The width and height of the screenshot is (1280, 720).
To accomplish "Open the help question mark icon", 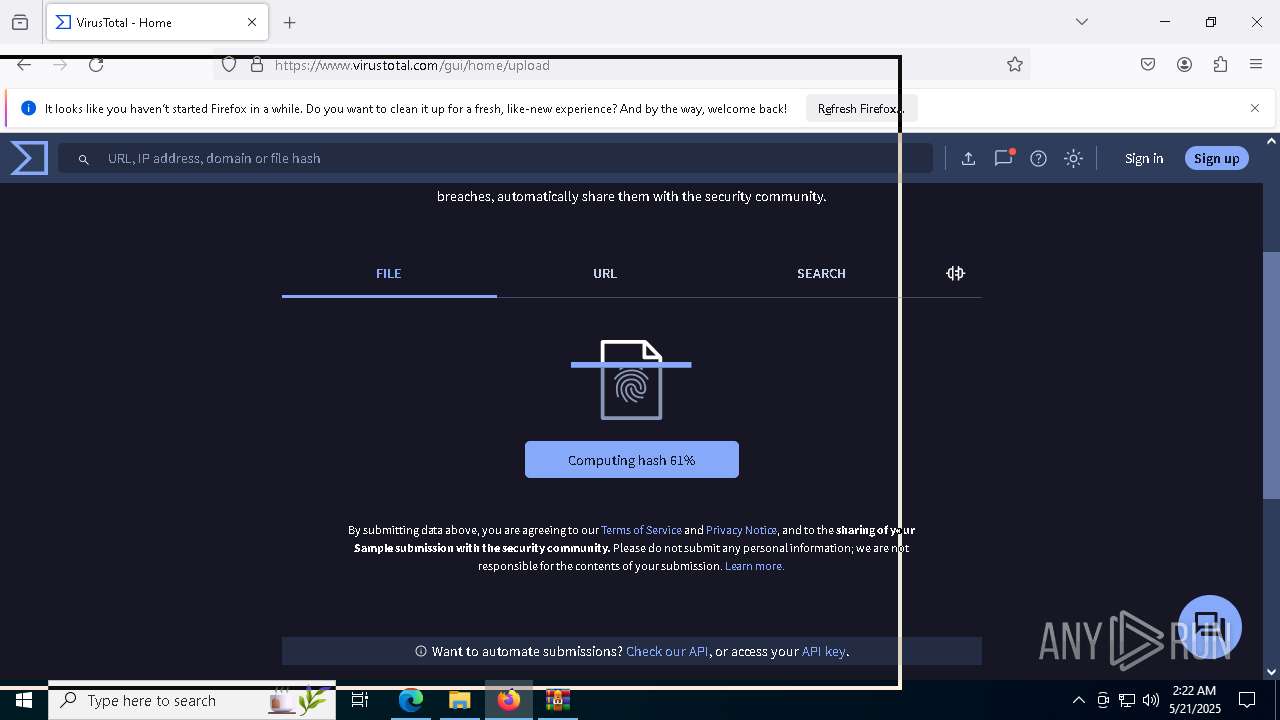I will (1038, 158).
